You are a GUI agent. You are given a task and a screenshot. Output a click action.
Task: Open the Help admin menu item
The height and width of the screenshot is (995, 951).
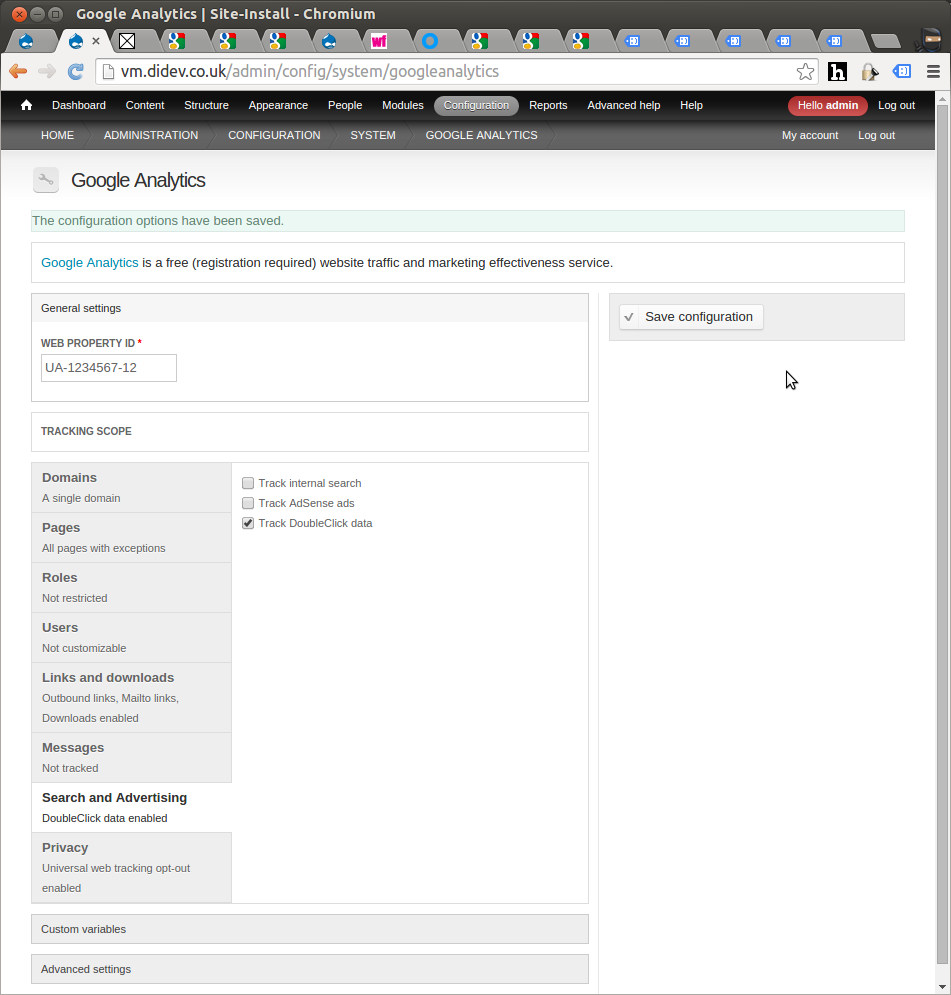point(692,105)
